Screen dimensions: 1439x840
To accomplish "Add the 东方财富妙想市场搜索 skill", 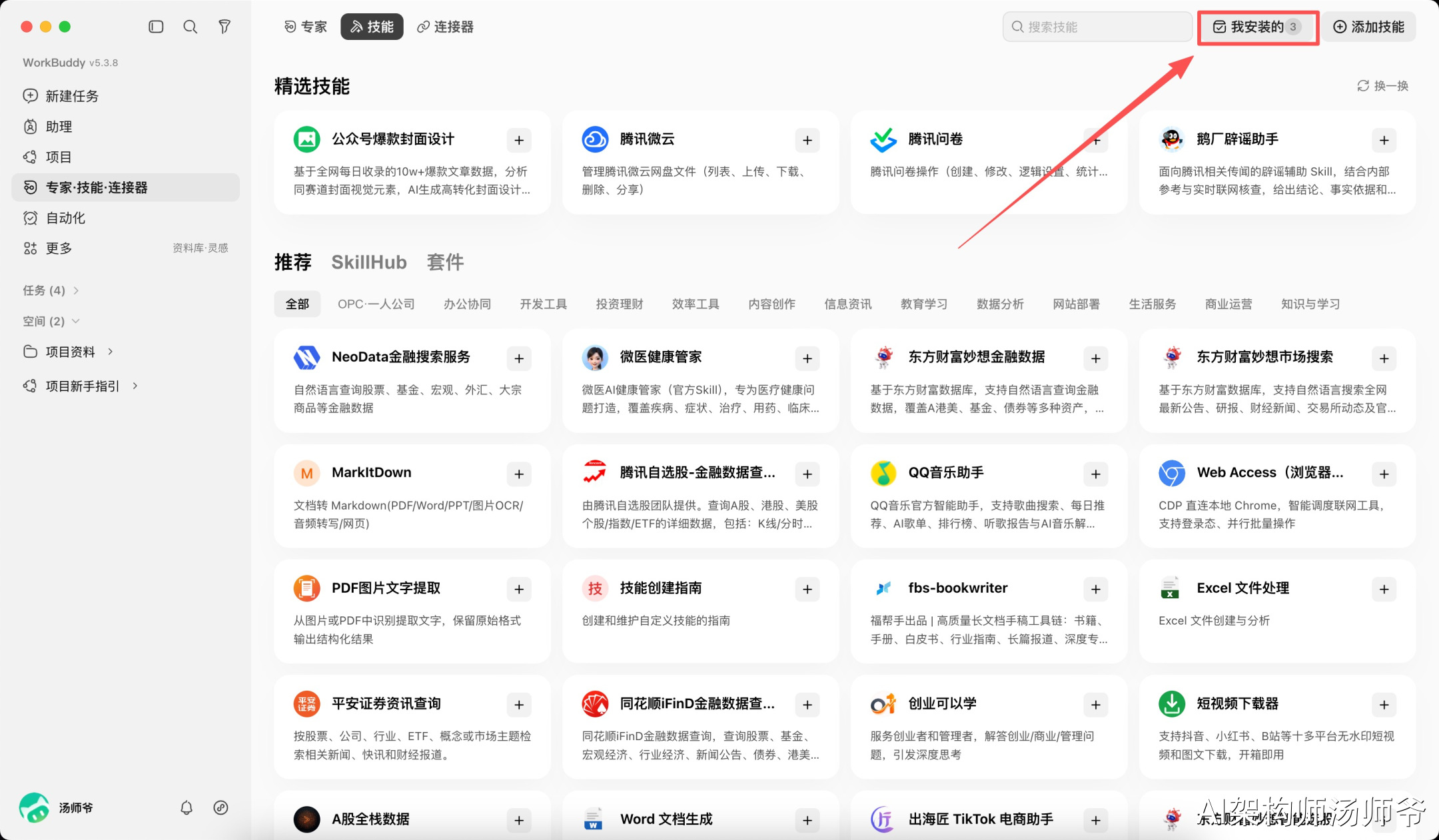I will 1384,358.
